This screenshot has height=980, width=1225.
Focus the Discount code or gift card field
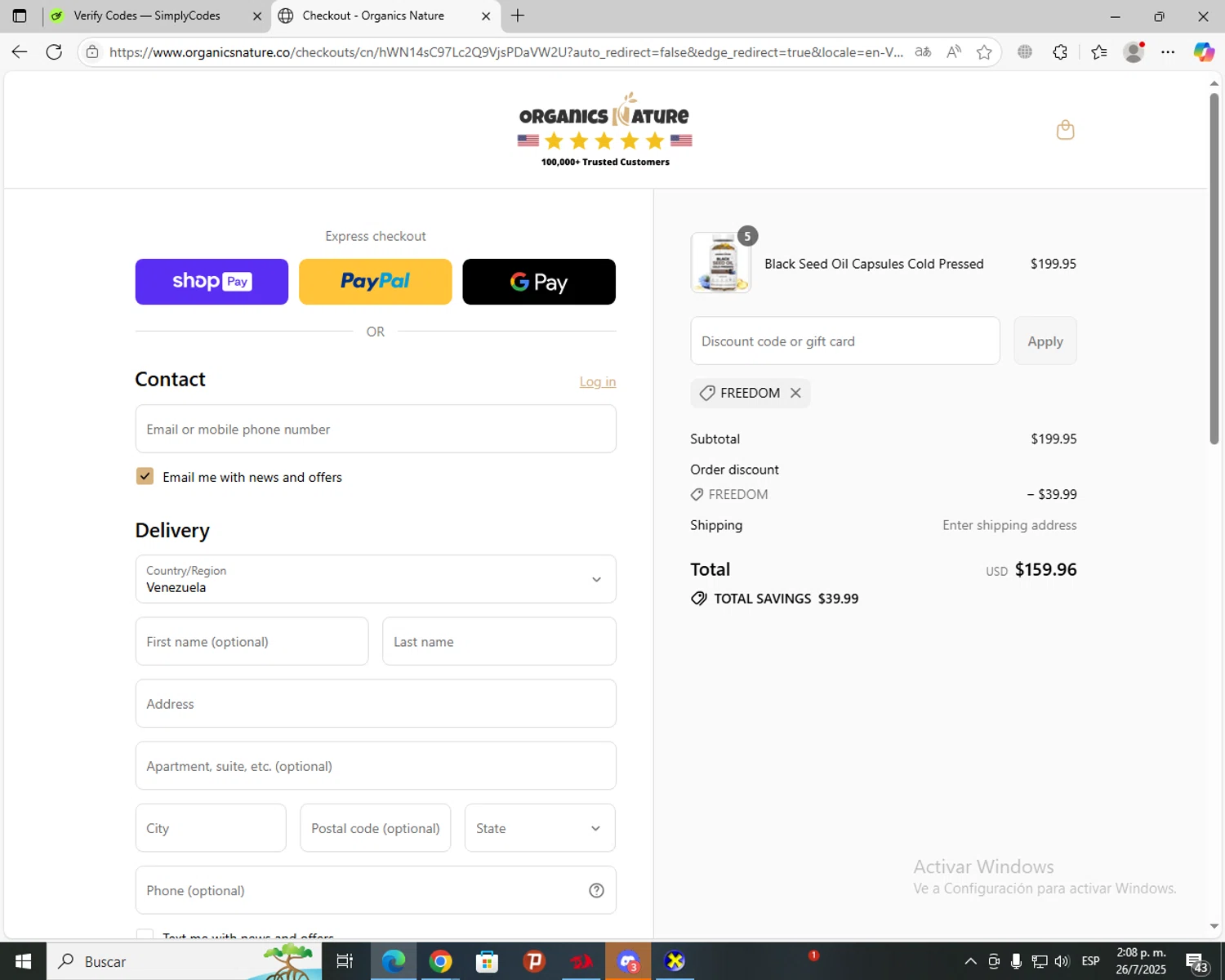[x=845, y=341]
